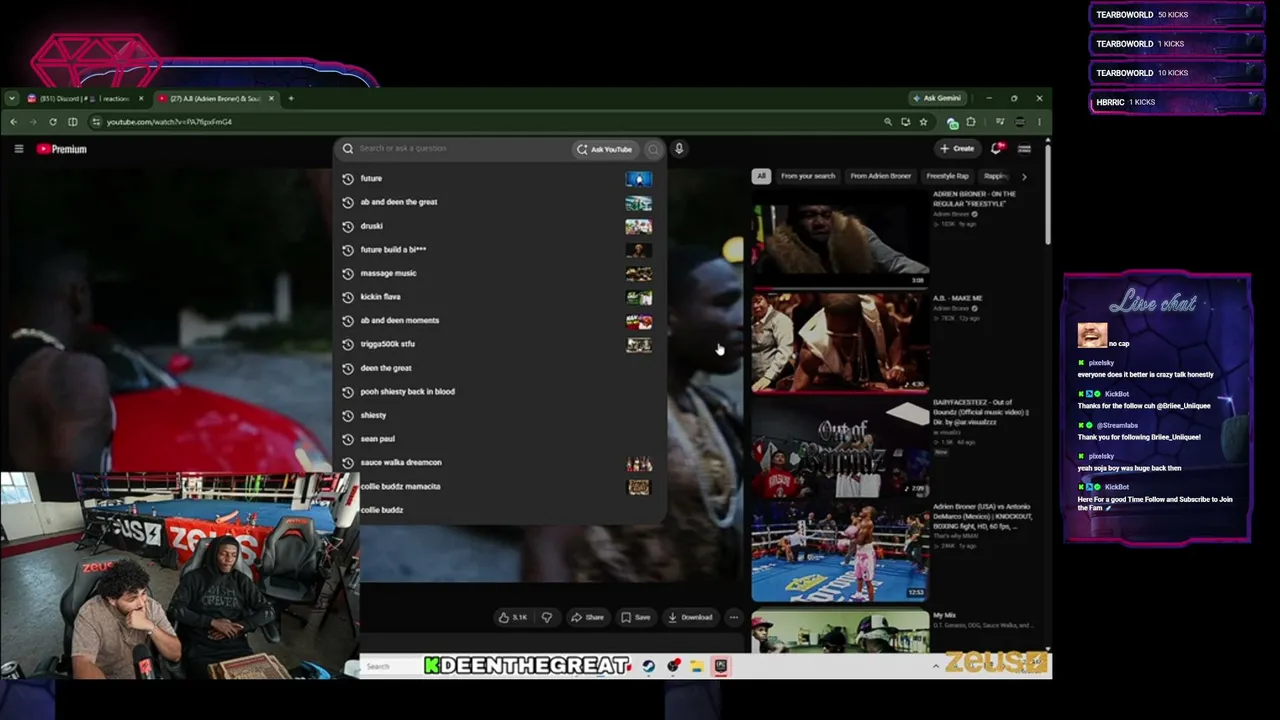Select the 'massage music' suggestion
Screen dimensions: 1280x720
498,273
